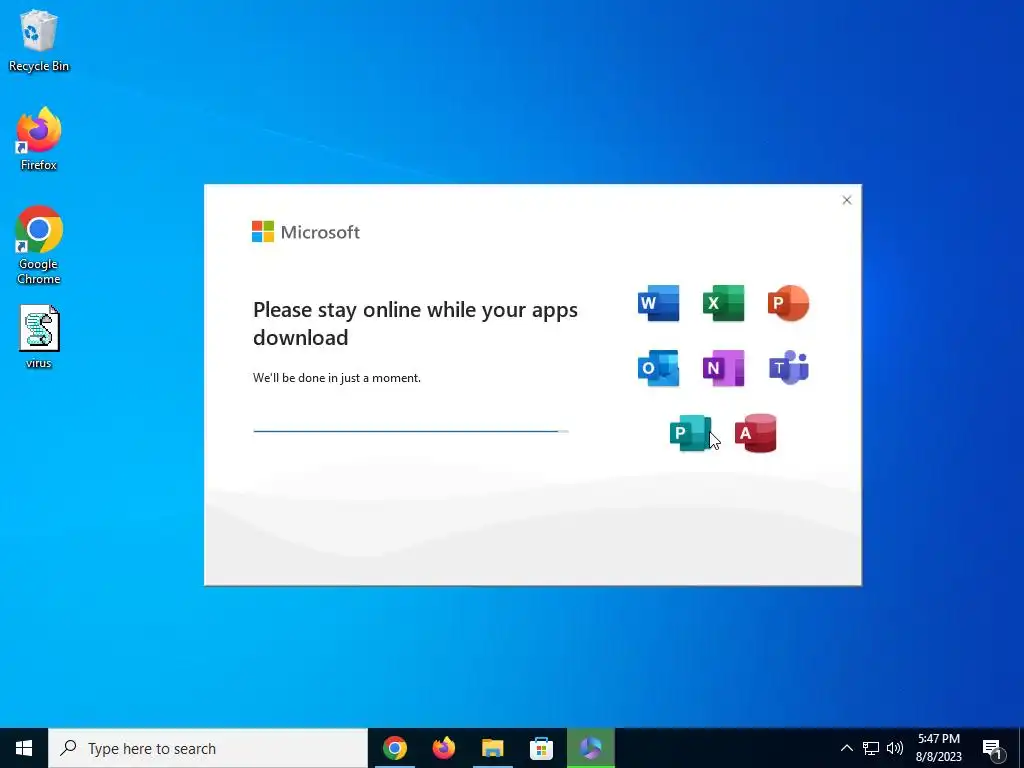Click the download progress bar
The height and width of the screenshot is (768, 1024).
coord(411,431)
